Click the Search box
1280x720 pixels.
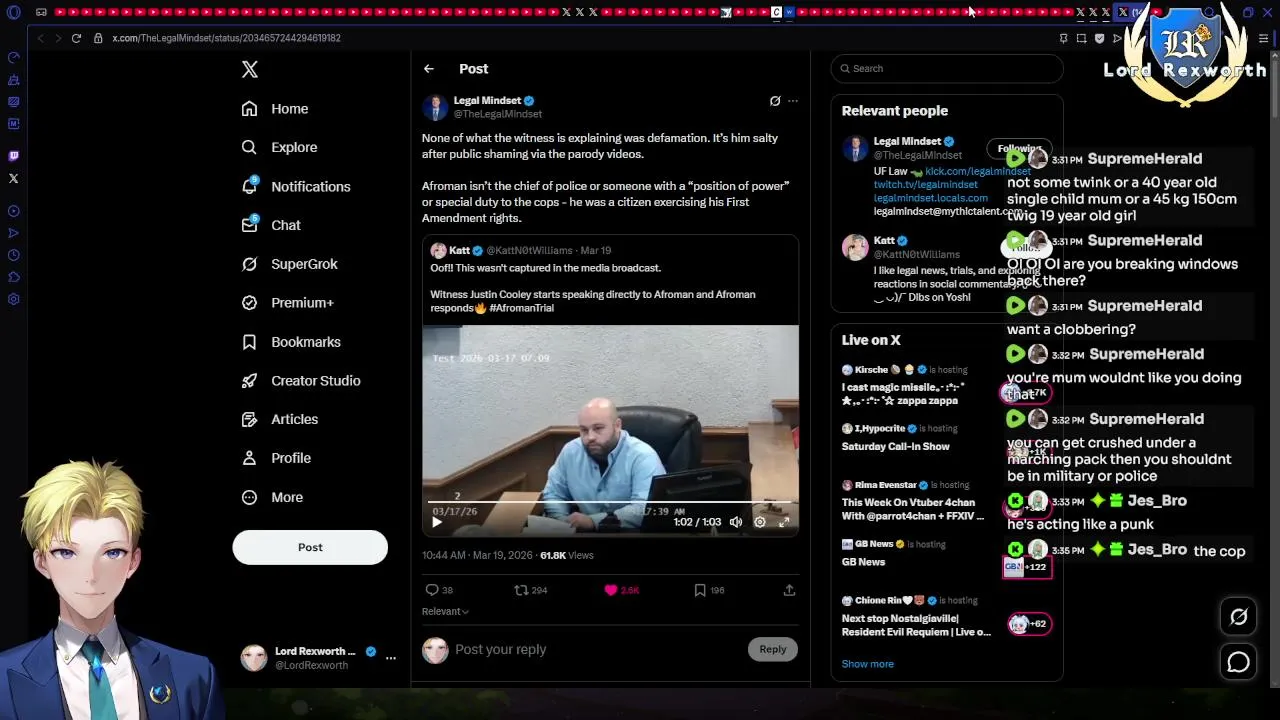[x=946, y=68]
